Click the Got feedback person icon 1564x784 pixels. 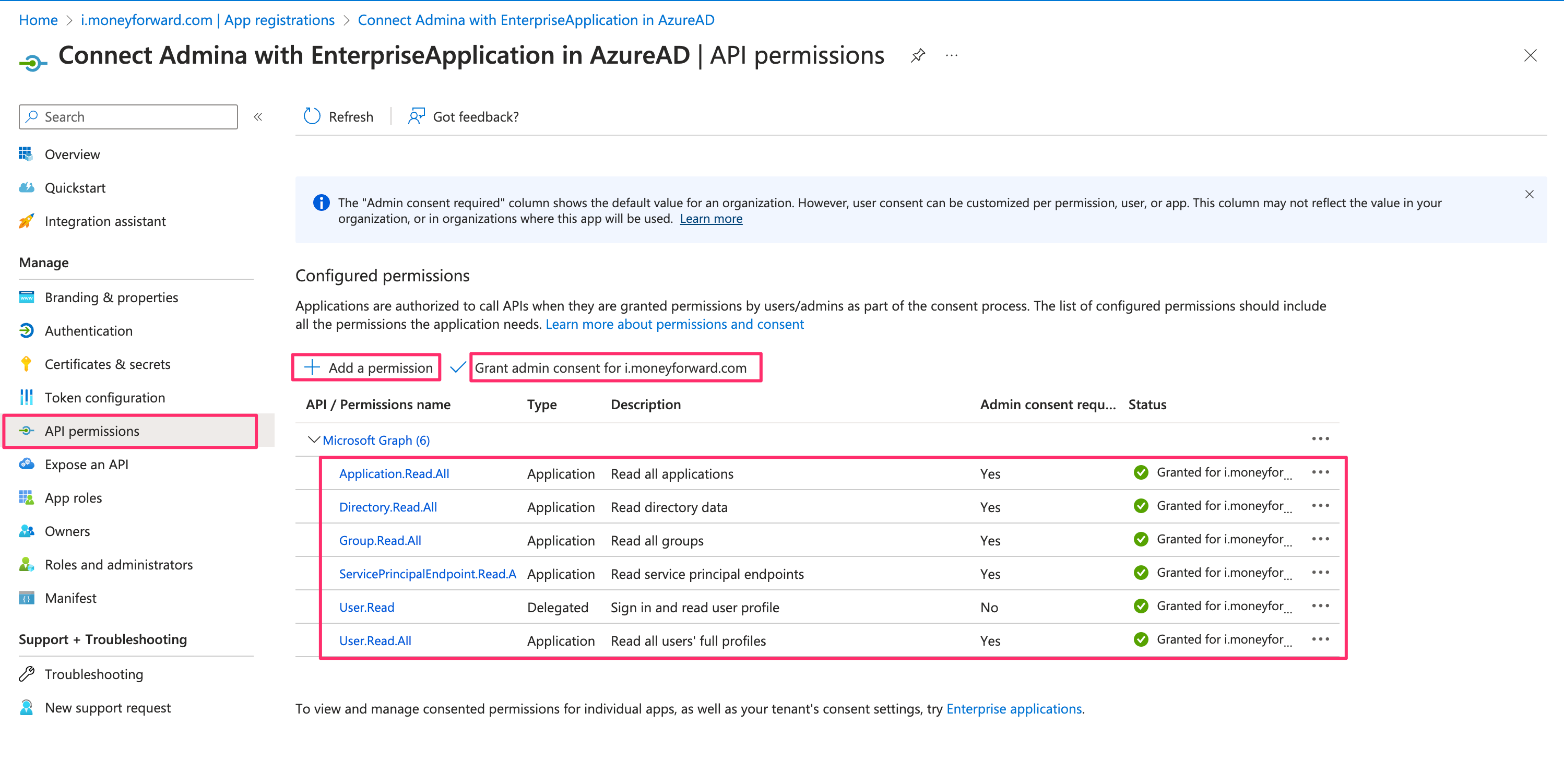pyautogui.click(x=416, y=116)
